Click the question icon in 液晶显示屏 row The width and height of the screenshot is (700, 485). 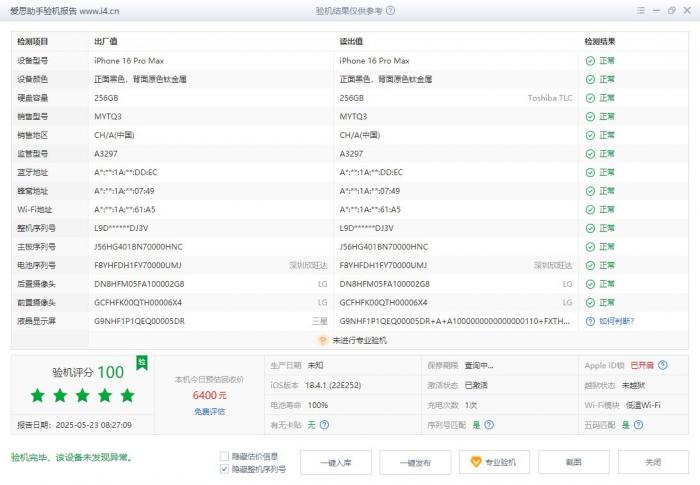tap(590, 322)
